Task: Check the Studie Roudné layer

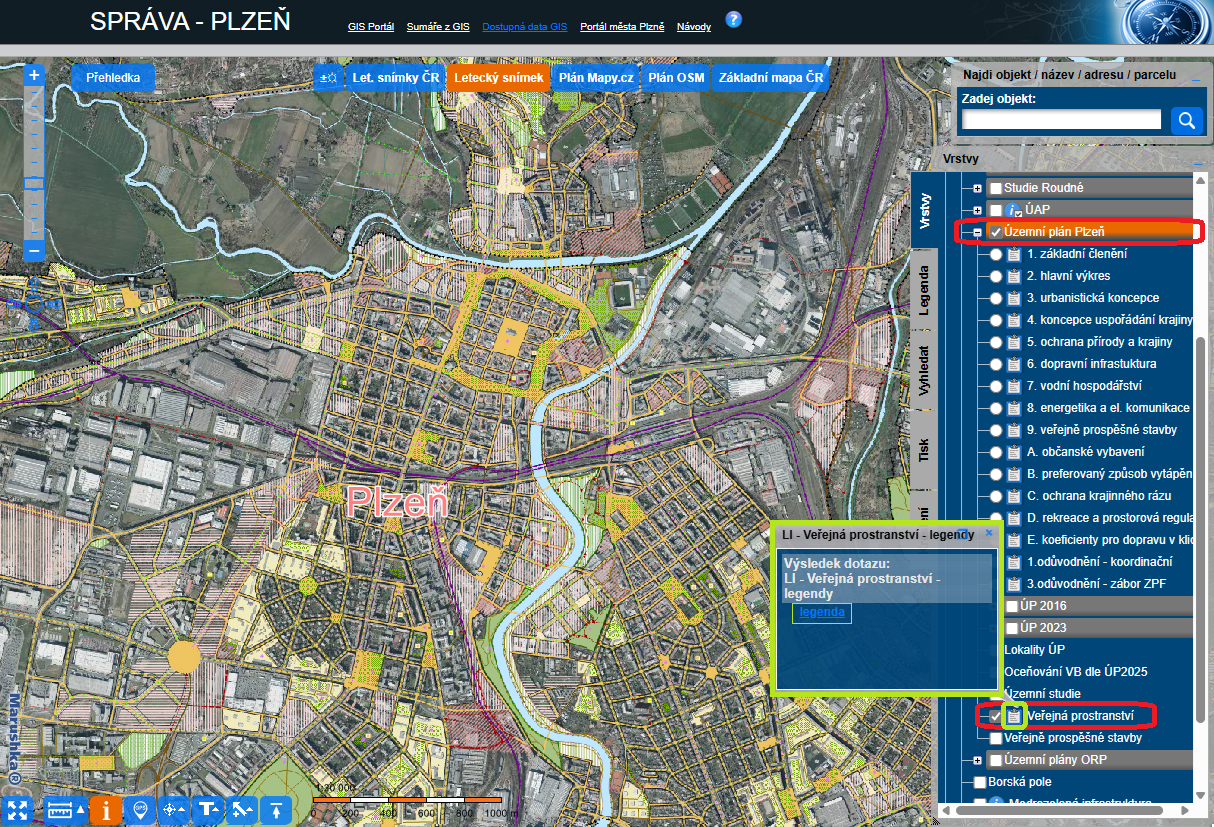Action: pos(996,188)
